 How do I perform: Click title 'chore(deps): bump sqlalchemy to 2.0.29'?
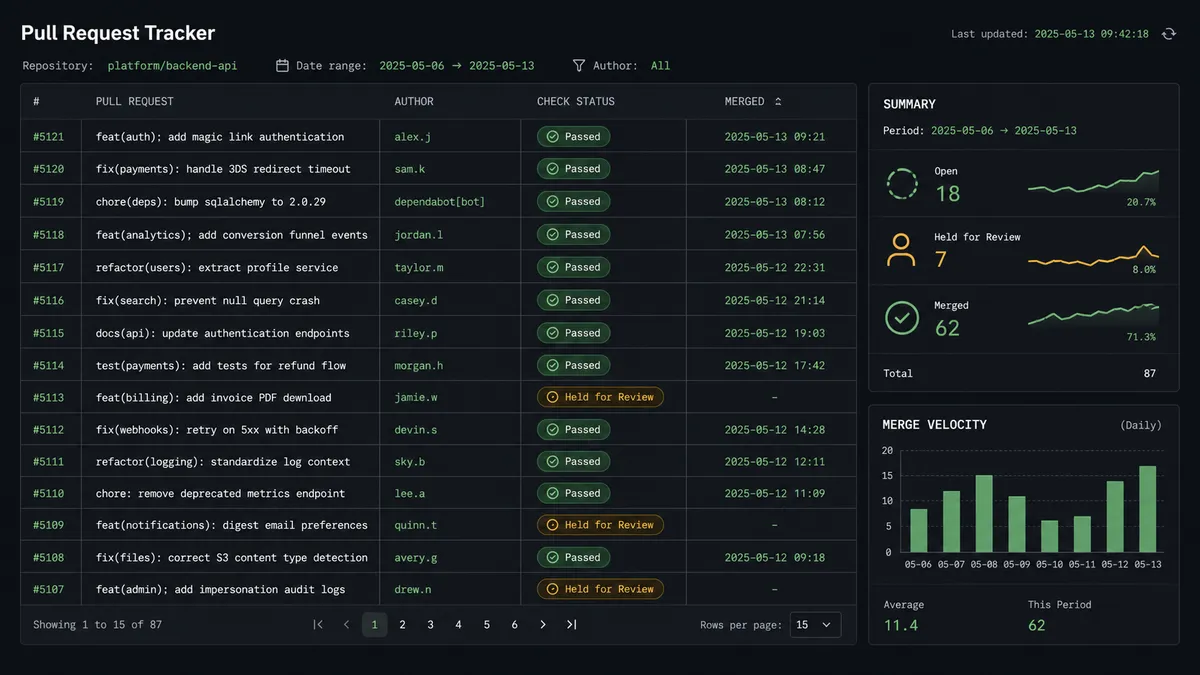click(x=211, y=201)
